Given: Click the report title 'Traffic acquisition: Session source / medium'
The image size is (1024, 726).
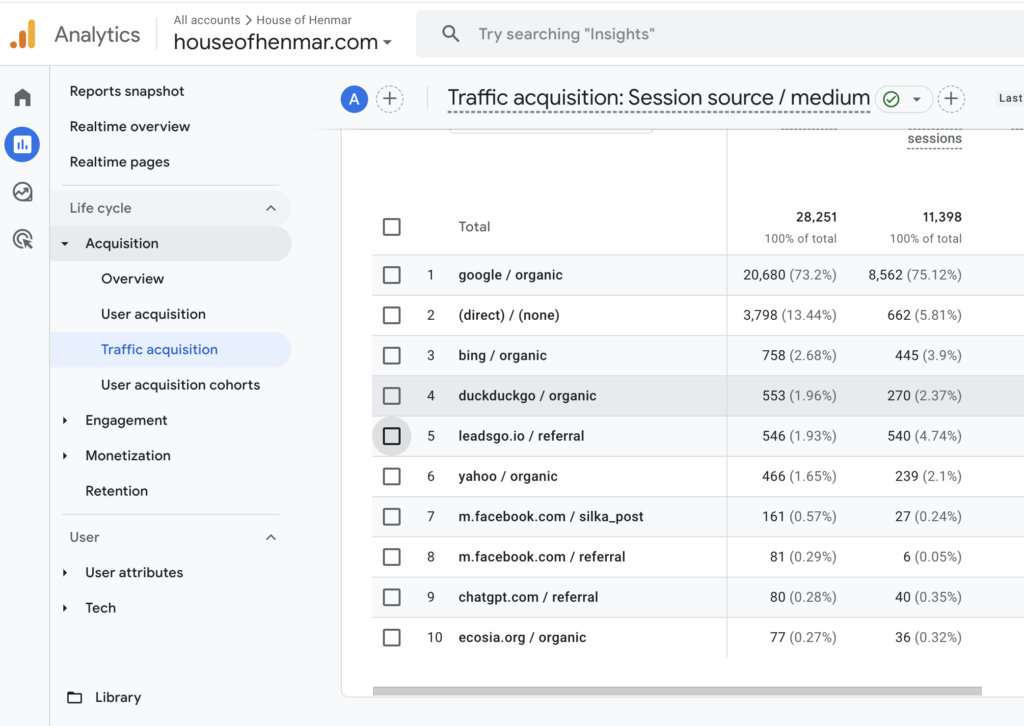Looking at the screenshot, I should point(658,98).
